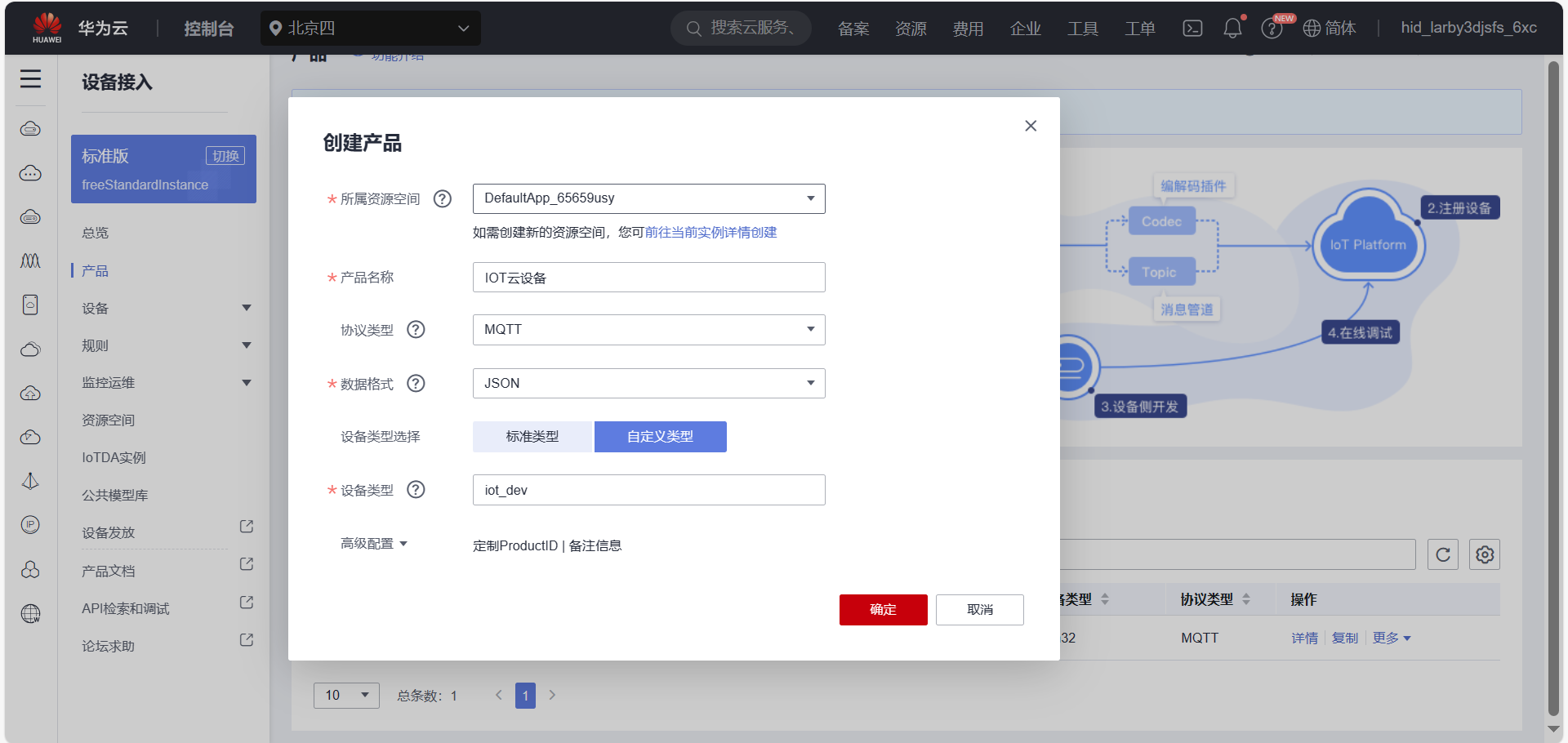The image size is (1568, 743).
Task: Click the Huawei Cloud logo
Action: coord(47,28)
